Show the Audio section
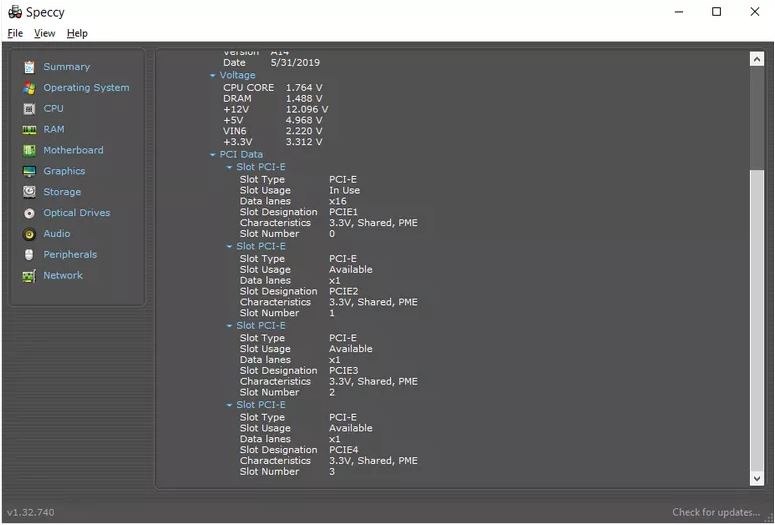Screen dimensions: 775x525 [x=57, y=233]
